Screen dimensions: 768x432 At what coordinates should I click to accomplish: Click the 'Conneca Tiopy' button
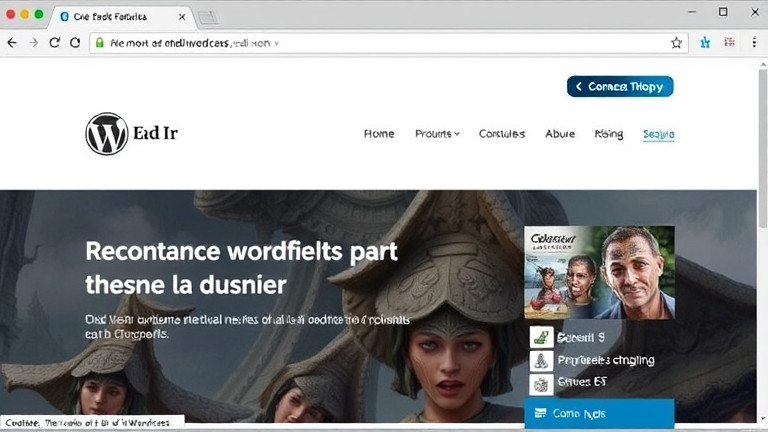[x=620, y=86]
